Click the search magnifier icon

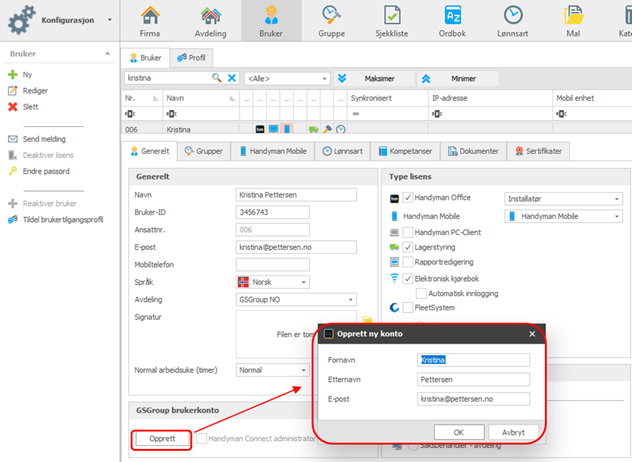tap(216, 78)
